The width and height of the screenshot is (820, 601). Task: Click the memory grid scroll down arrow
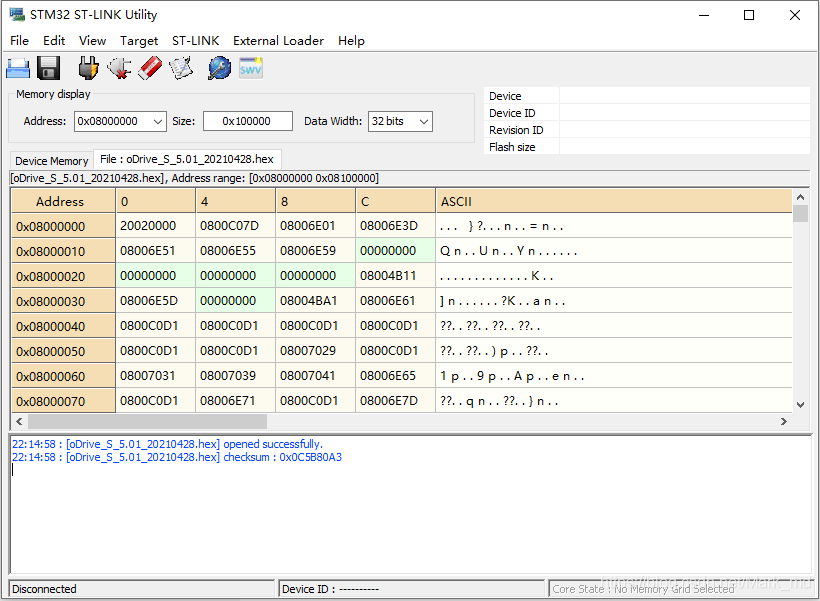pyautogui.click(x=800, y=405)
